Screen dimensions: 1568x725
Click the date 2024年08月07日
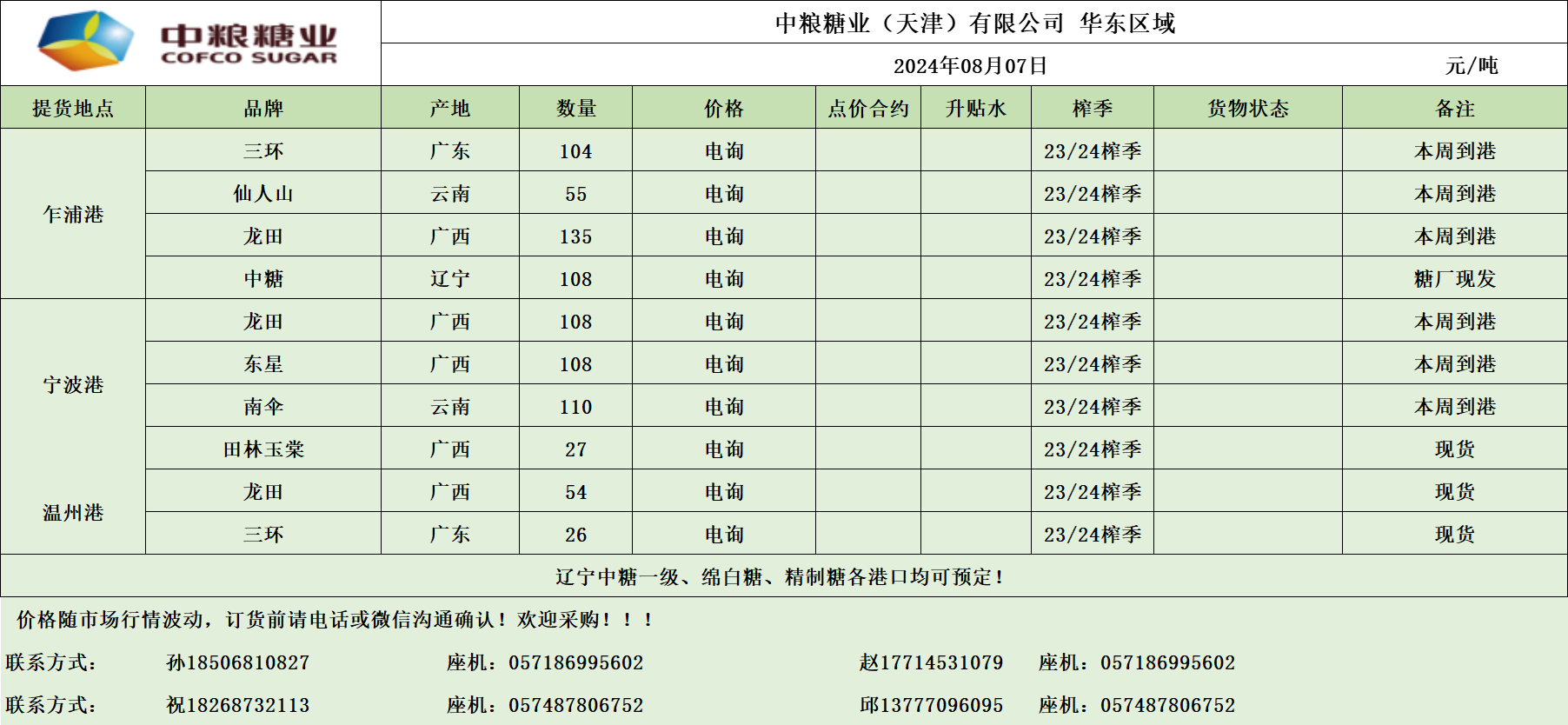(970, 65)
